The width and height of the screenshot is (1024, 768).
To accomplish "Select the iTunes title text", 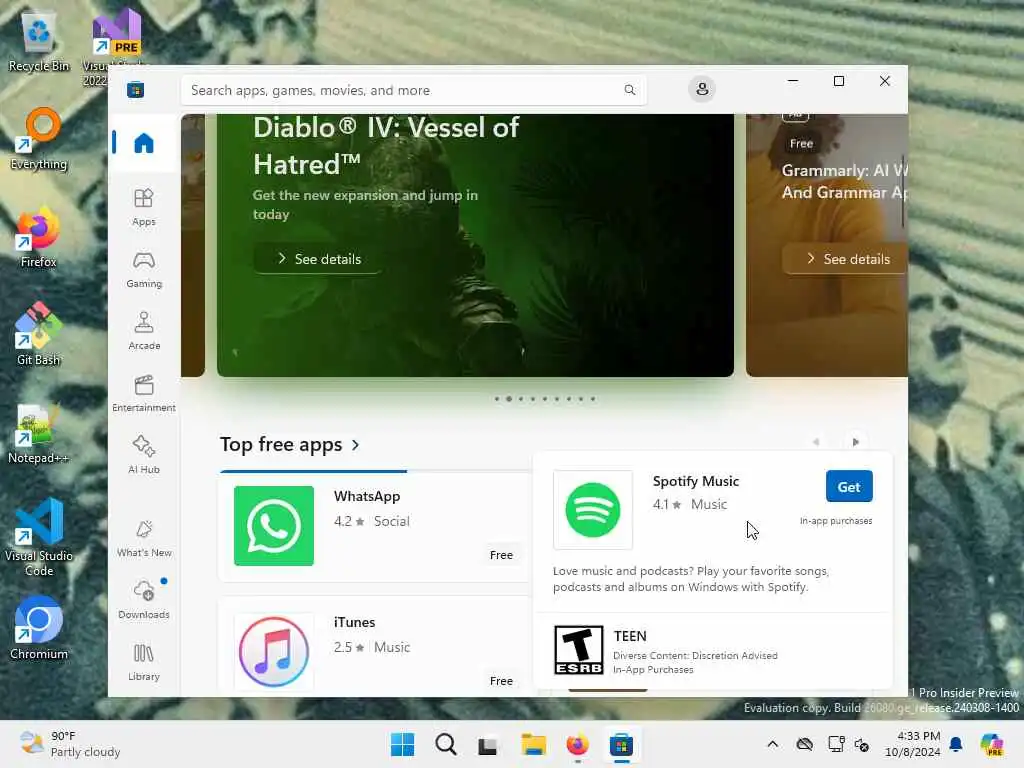I will pos(355,622).
